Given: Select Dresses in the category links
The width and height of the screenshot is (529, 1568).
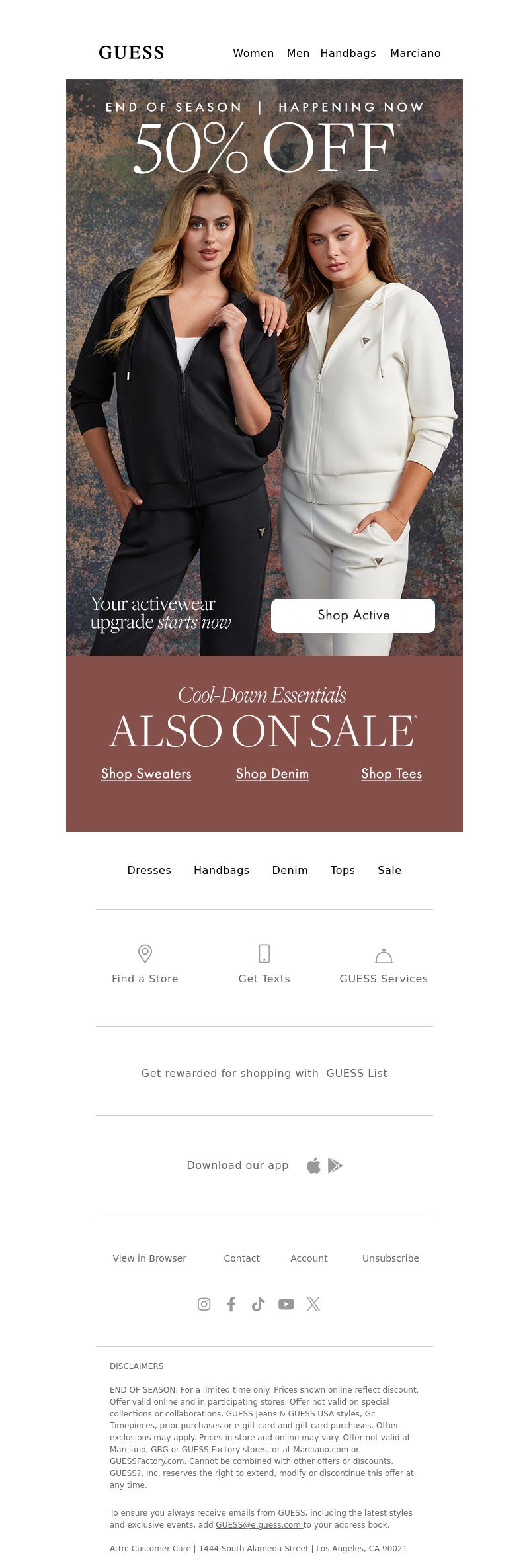Looking at the screenshot, I should click(149, 870).
